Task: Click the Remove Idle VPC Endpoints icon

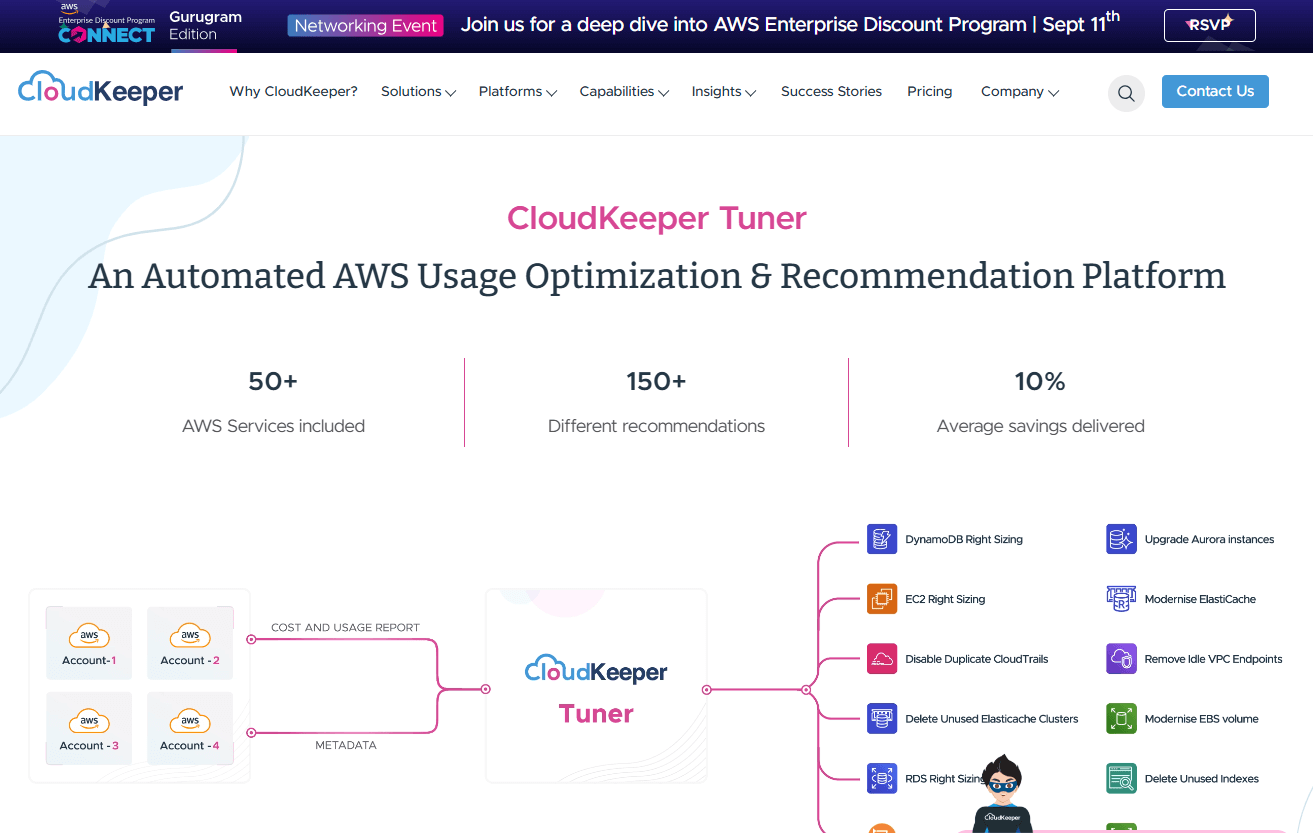Action: 1122,659
